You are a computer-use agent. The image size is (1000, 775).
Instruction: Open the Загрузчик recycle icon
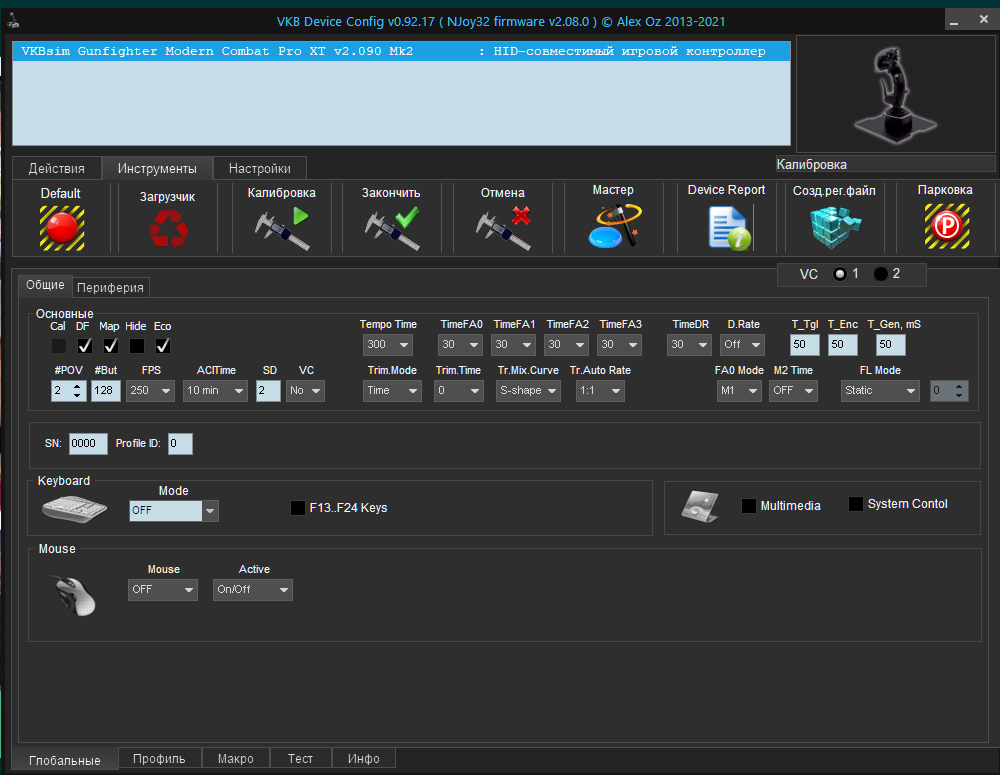(168, 228)
